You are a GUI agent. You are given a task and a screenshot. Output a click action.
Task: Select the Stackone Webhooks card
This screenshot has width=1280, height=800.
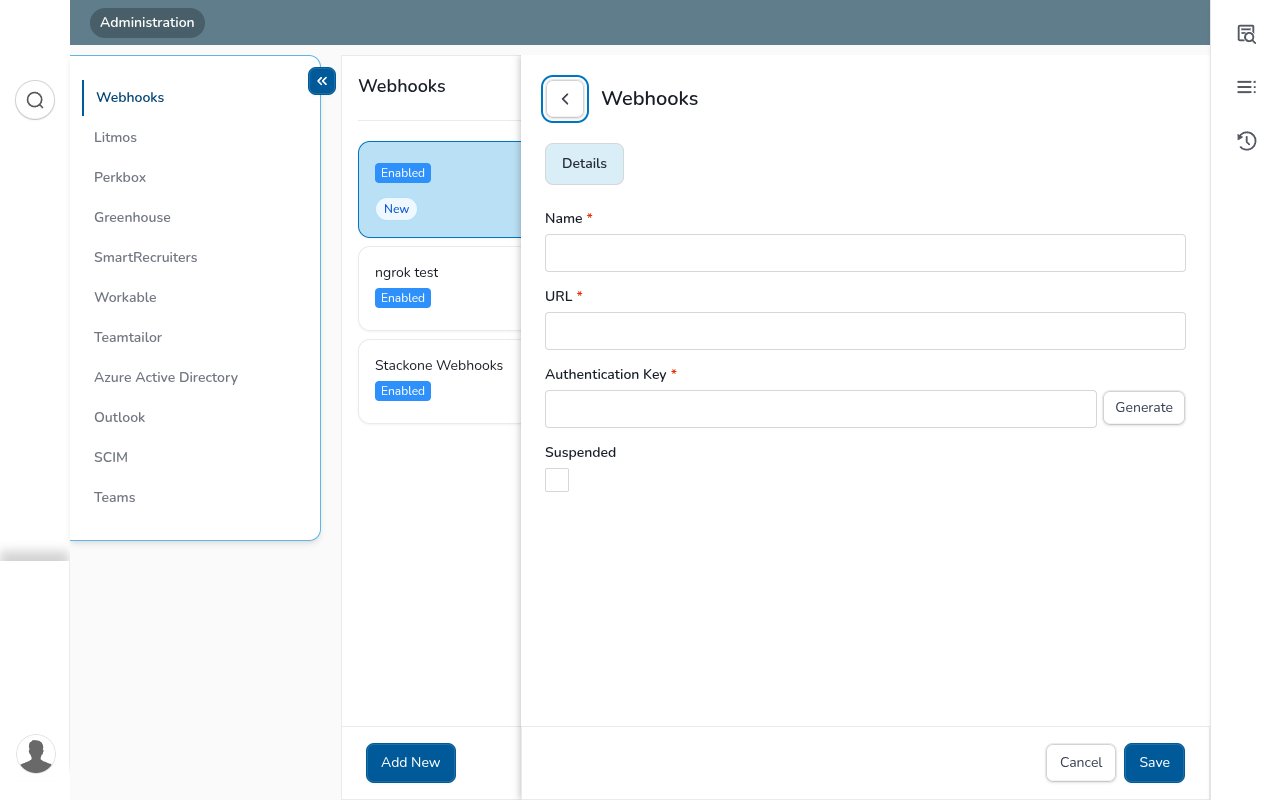440,381
